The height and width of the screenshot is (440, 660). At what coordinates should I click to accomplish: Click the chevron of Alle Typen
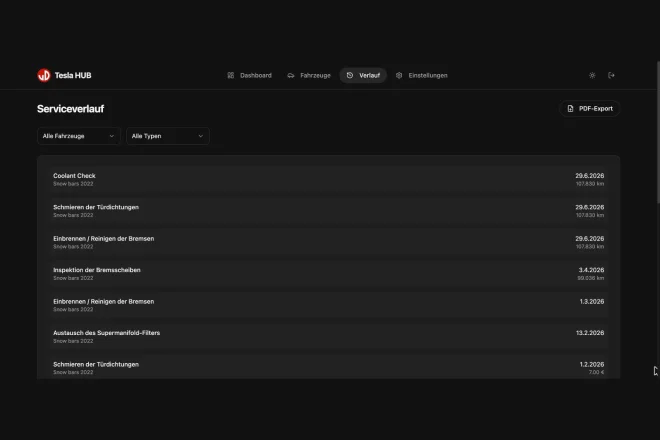(x=201, y=136)
